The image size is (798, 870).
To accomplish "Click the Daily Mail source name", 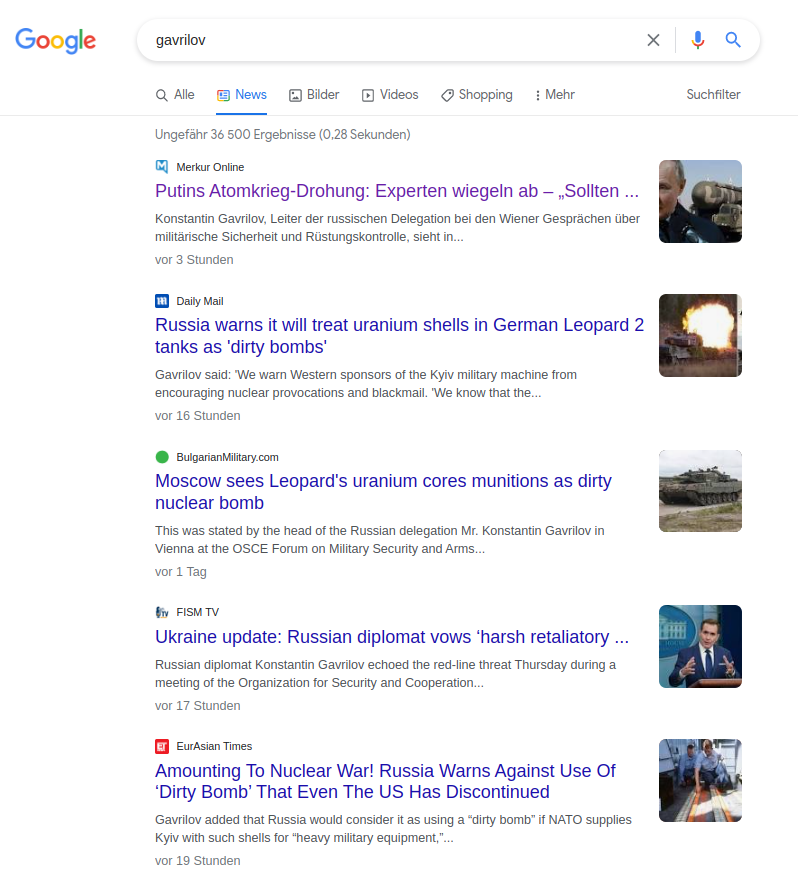I will [200, 301].
